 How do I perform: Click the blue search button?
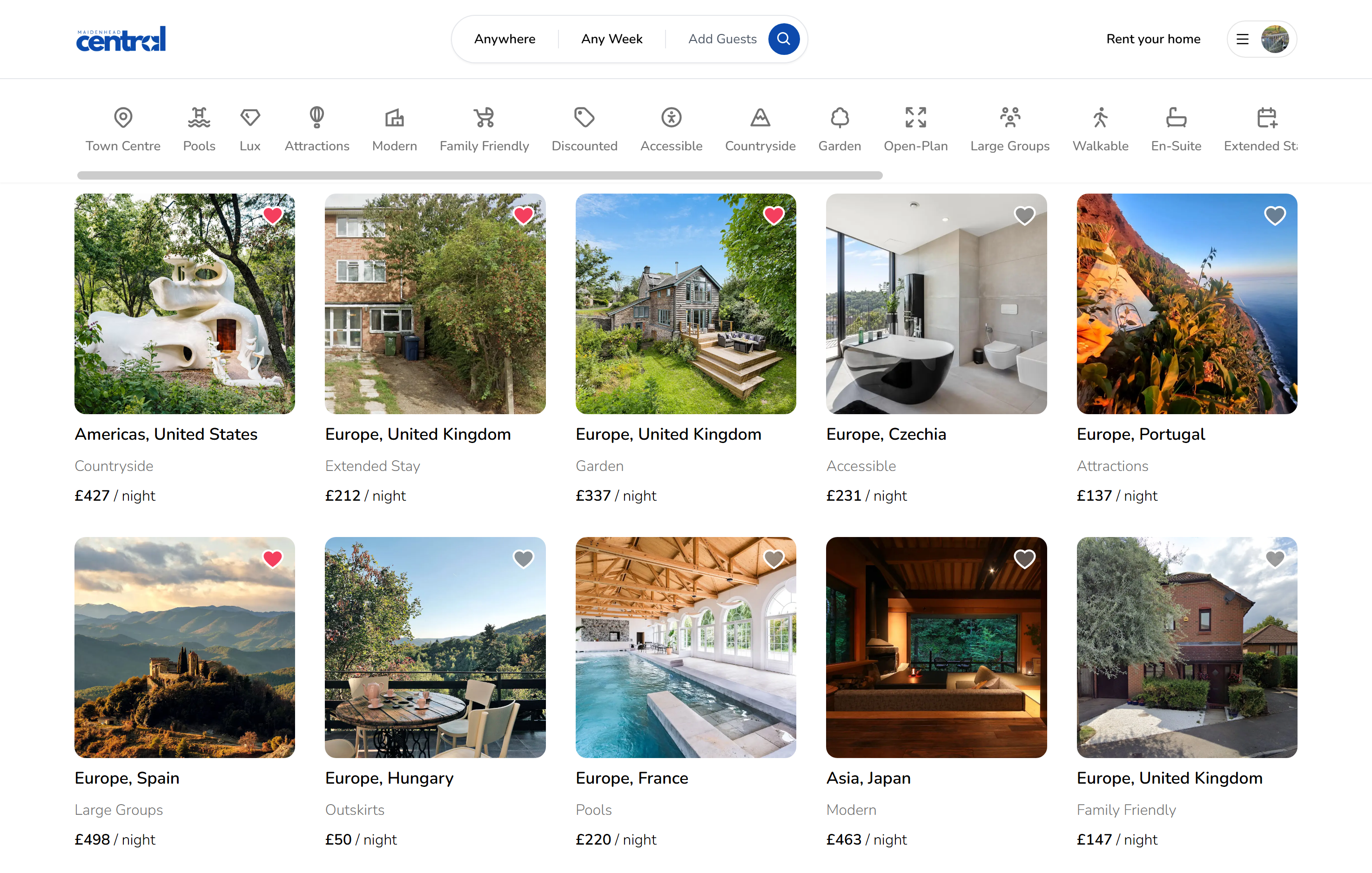click(x=784, y=39)
